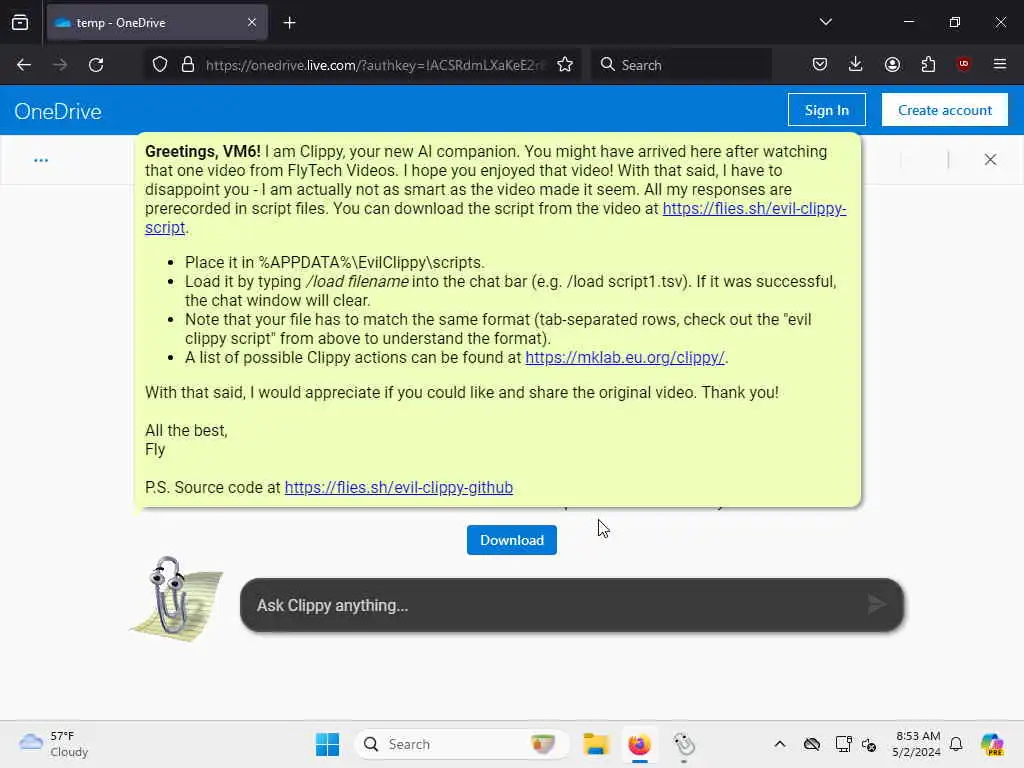Screen dimensions: 1024x768
Task: Open the notifications bell
Action: pos(956,744)
